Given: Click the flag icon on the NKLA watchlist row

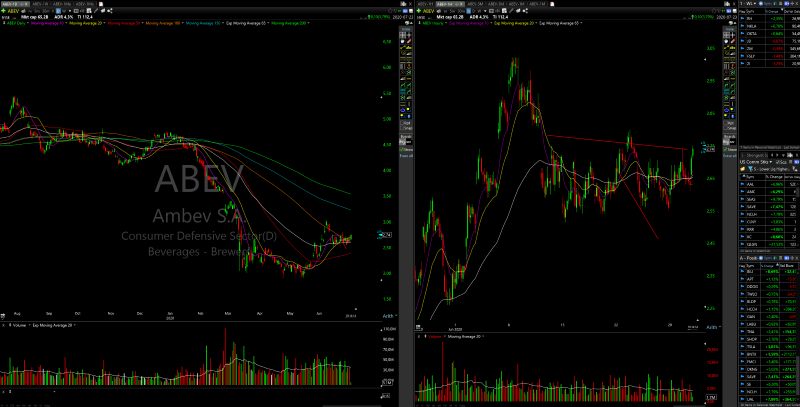Looking at the screenshot, I should coord(742,26).
